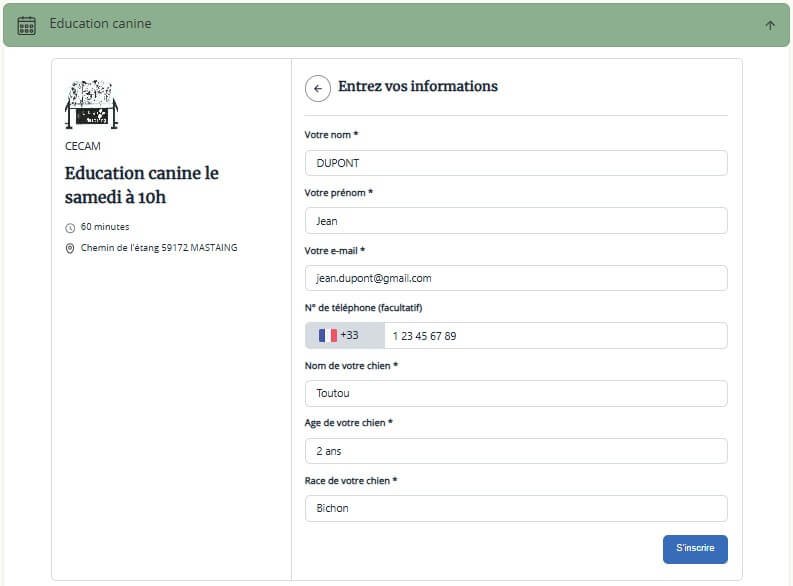Focus the phone number field 1 23 45 67 89
Screen dimensions: 793x586
pos(556,335)
